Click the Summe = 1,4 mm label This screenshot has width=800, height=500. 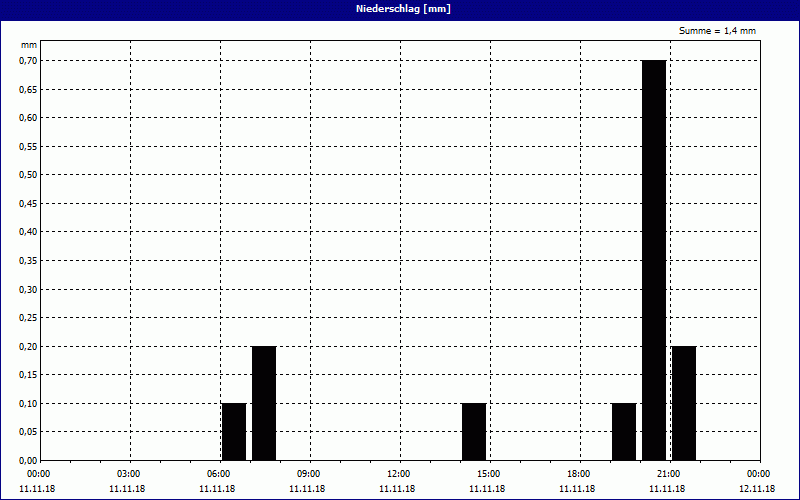(717, 31)
